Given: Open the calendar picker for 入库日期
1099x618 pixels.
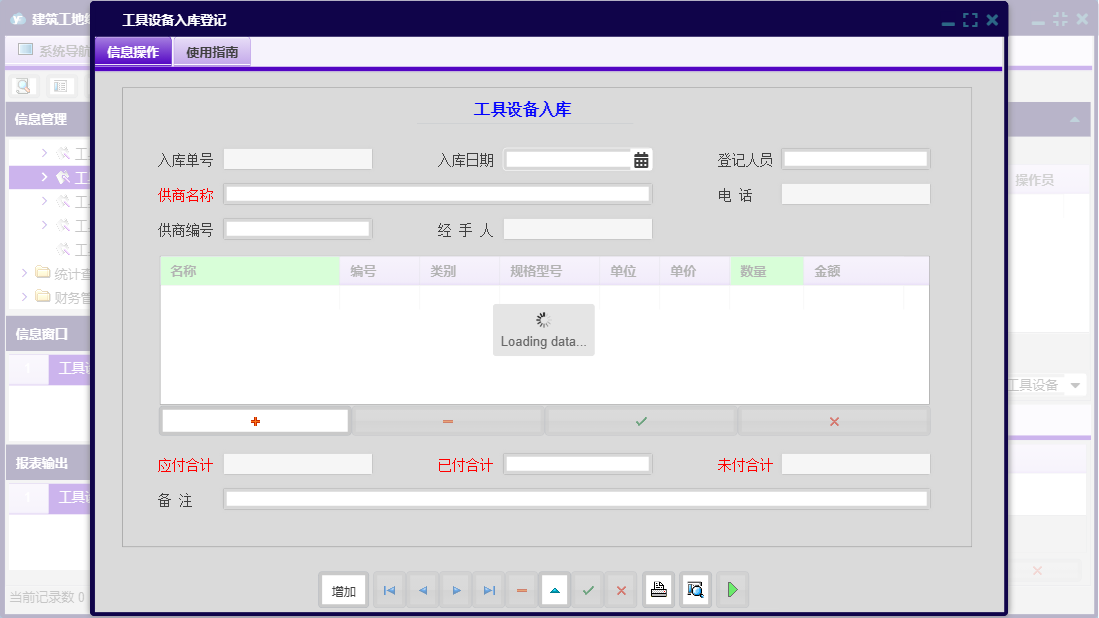Looking at the screenshot, I should [640, 159].
